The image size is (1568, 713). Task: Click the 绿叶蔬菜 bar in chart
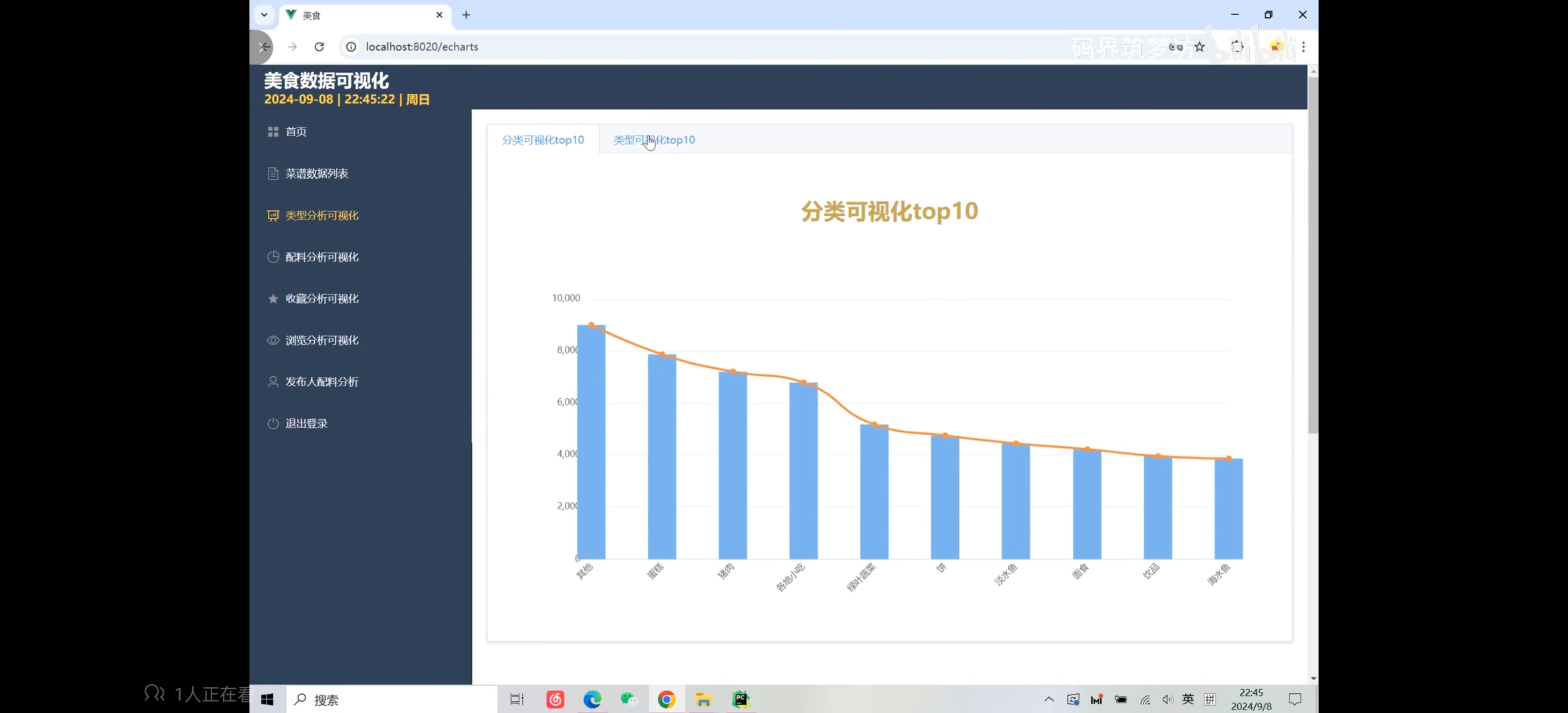tap(874, 492)
